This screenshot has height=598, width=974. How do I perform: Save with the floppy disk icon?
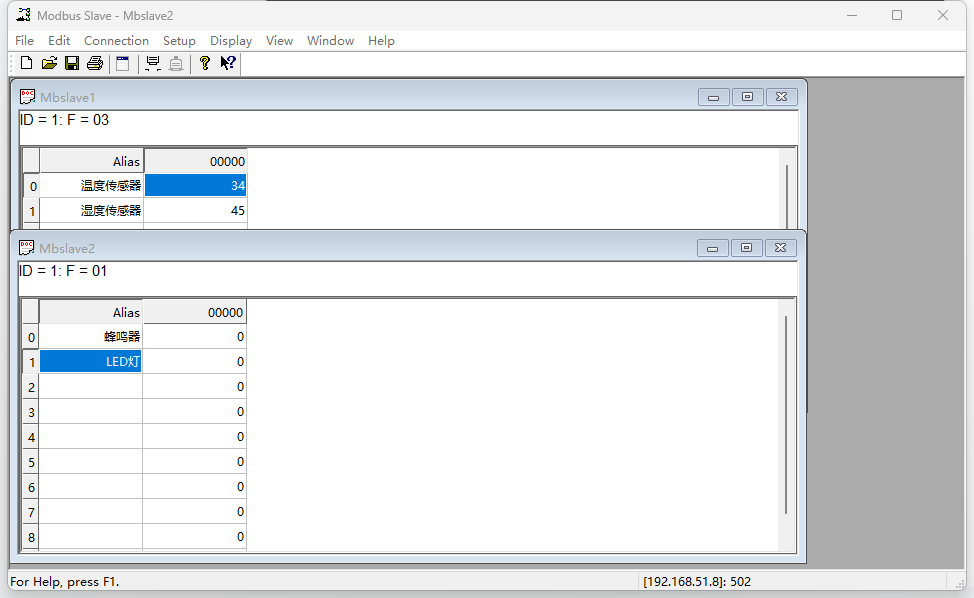pyautogui.click(x=72, y=63)
